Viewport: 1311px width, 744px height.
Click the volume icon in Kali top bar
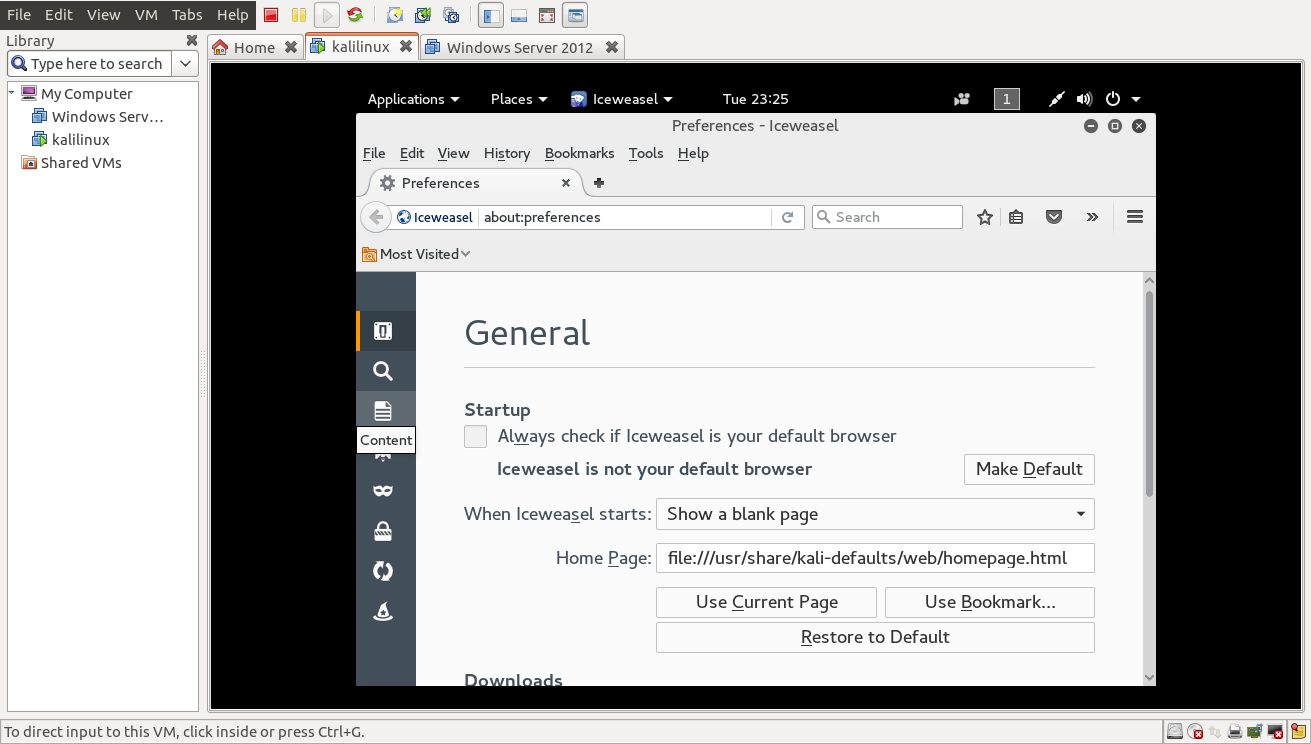1084,99
